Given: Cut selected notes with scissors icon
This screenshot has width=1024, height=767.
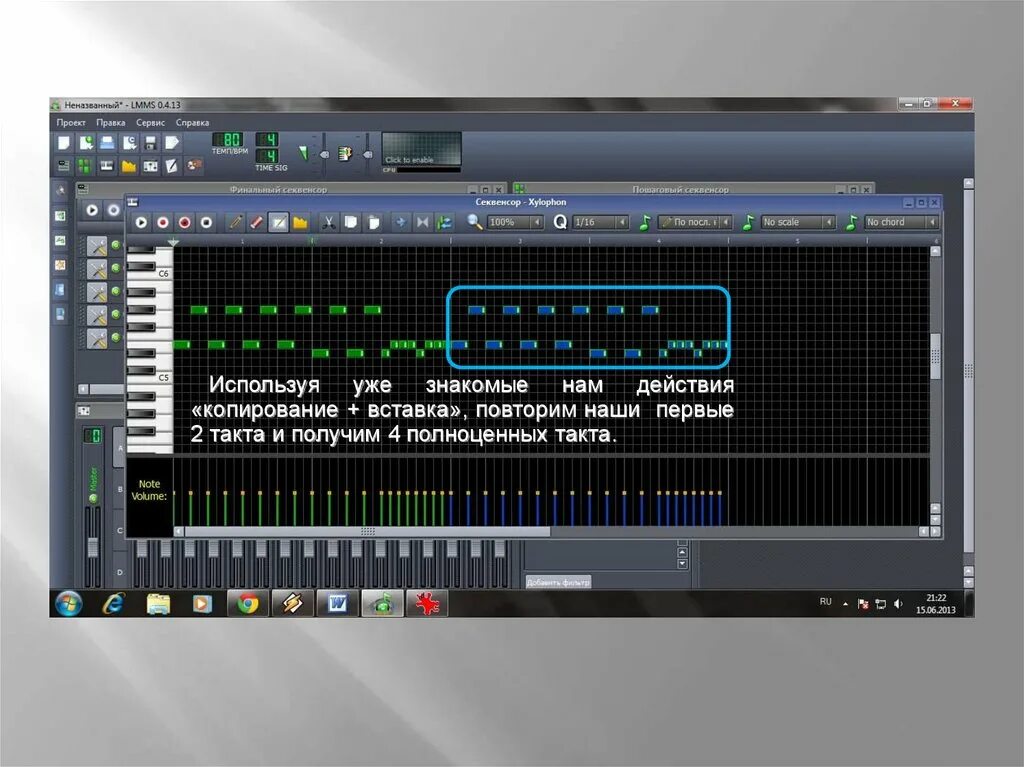Looking at the screenshot, I should 328,222.
